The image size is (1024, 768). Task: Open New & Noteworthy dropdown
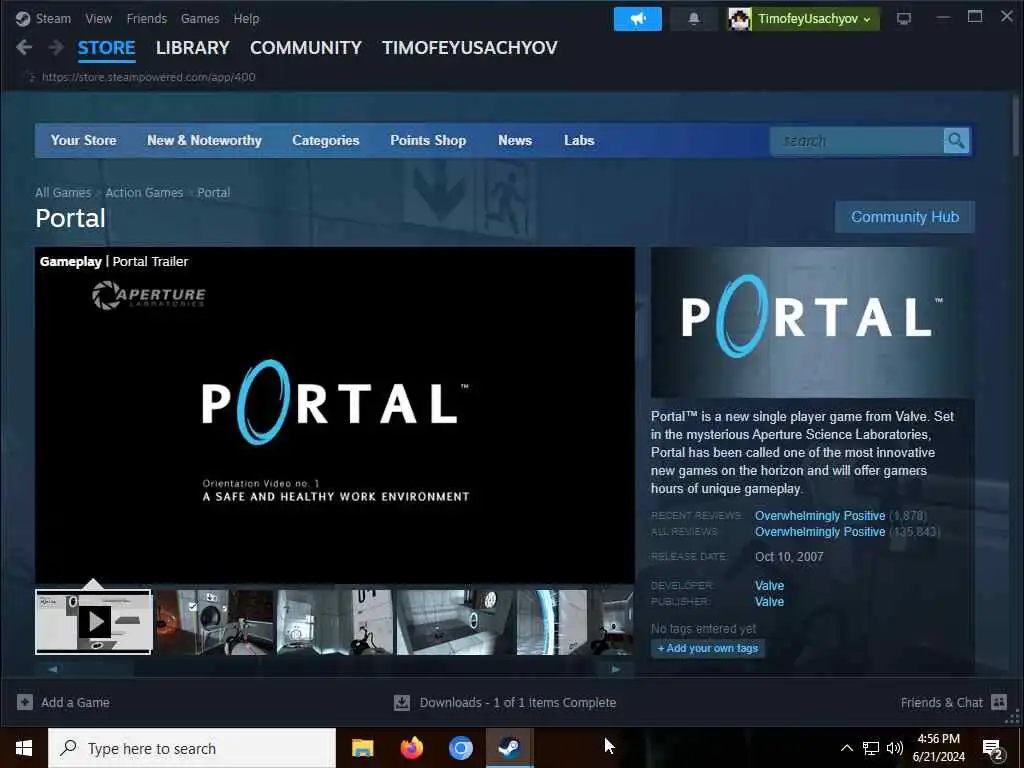[204, 140]
